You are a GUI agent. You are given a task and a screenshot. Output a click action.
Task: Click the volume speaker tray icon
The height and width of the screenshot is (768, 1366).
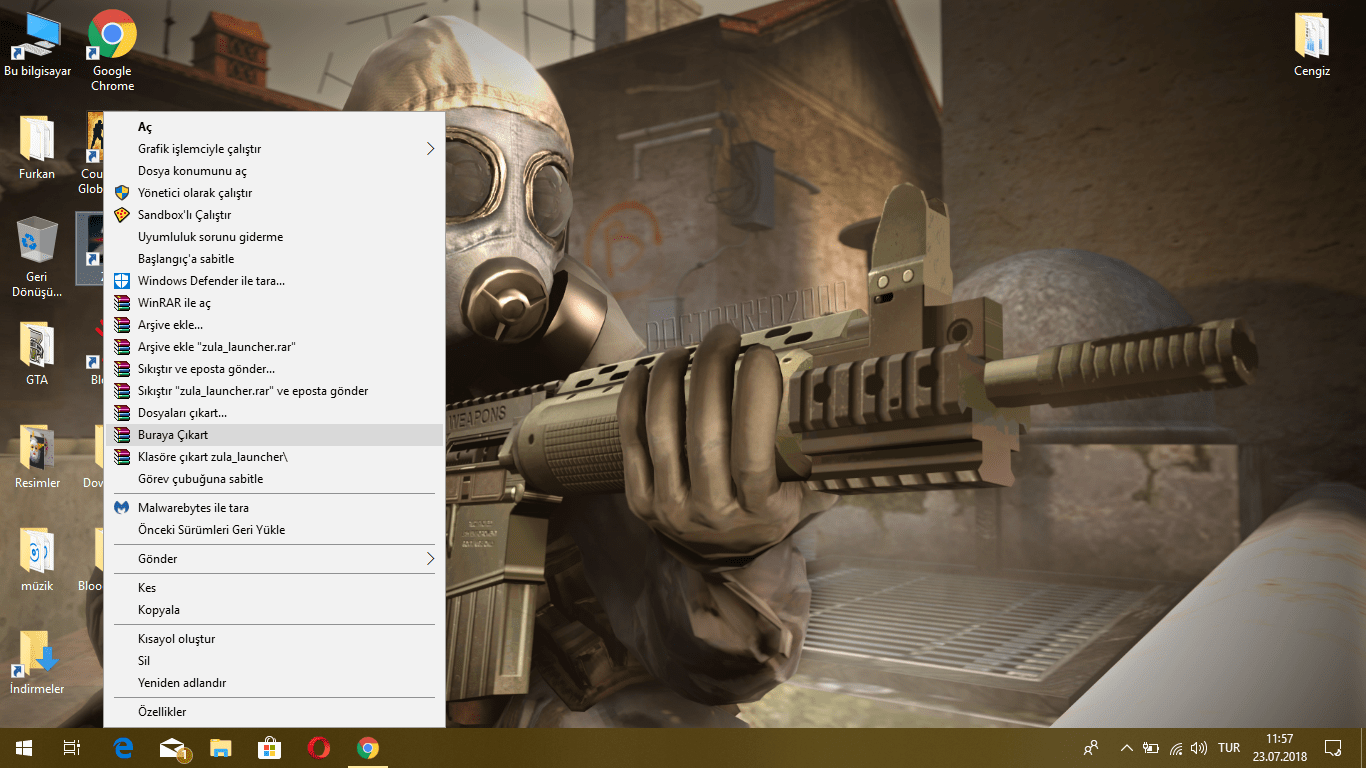coord(1199,748)
